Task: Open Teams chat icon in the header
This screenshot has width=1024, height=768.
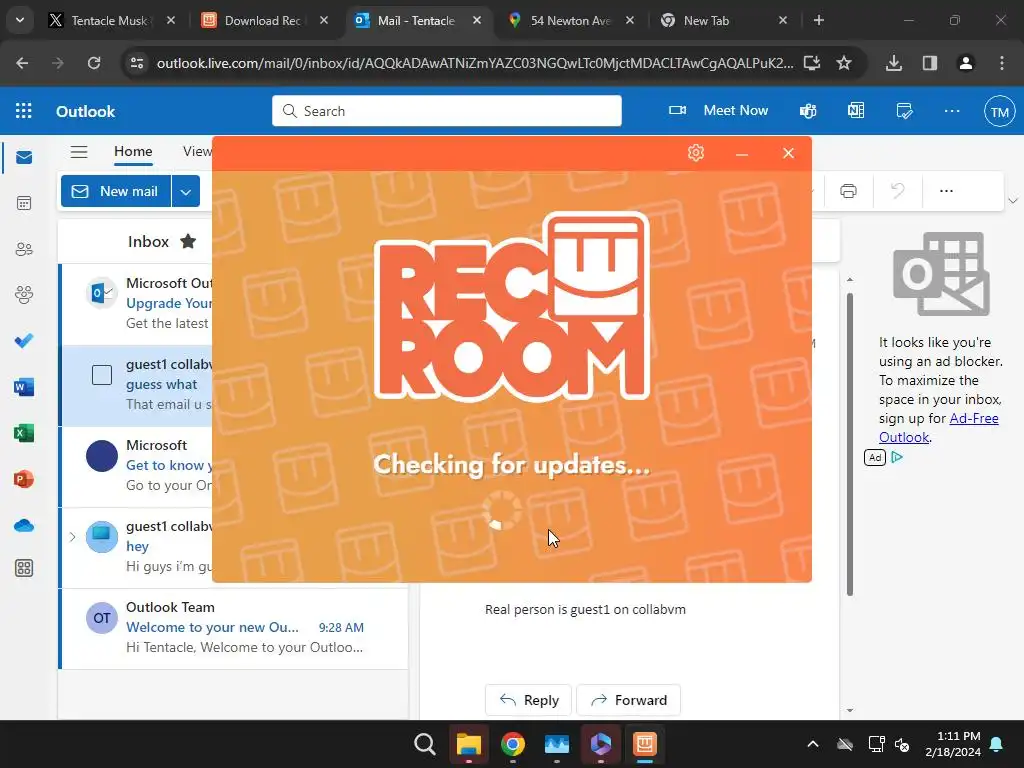Action: [x=808, y=110]
